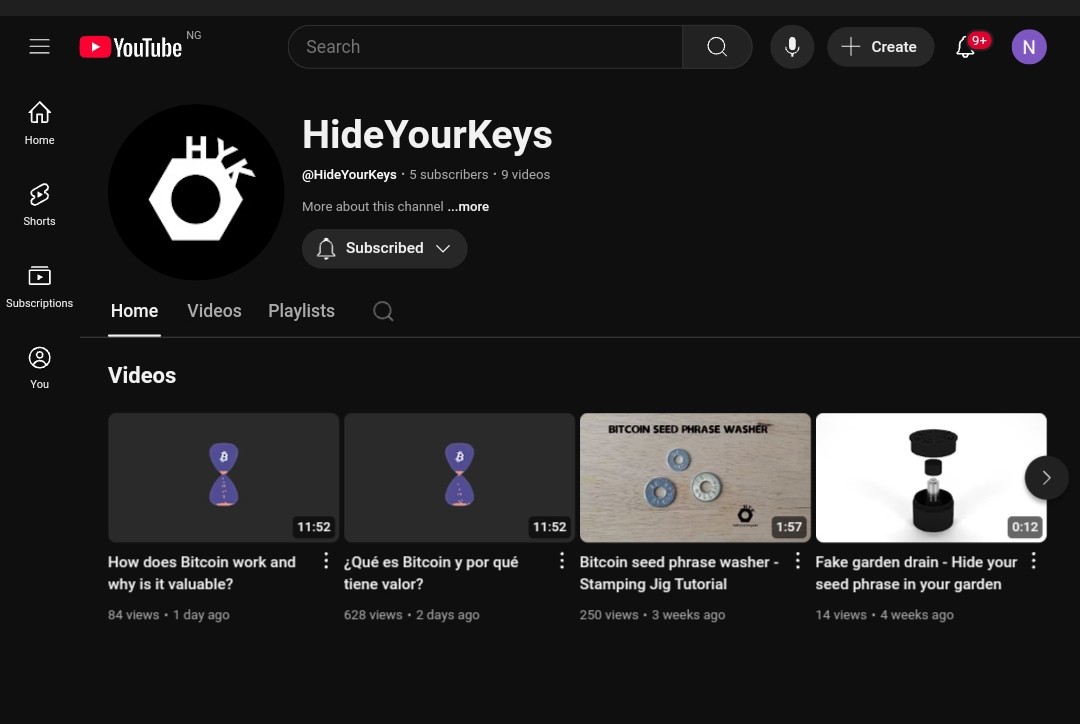Open options for "Fake garden drain" video

point(1033,561)
